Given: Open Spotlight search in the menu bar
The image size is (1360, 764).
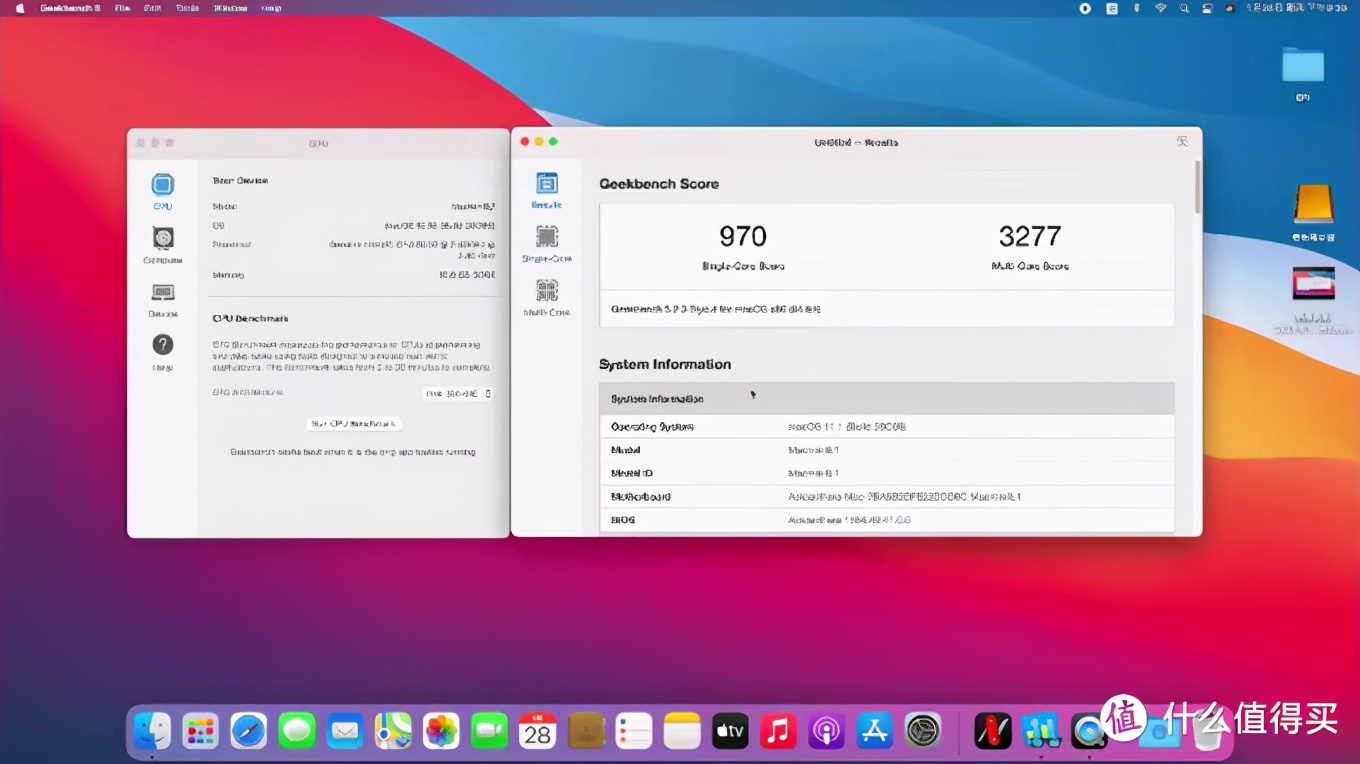Looking at the screenshot, I should point(1184,8).
